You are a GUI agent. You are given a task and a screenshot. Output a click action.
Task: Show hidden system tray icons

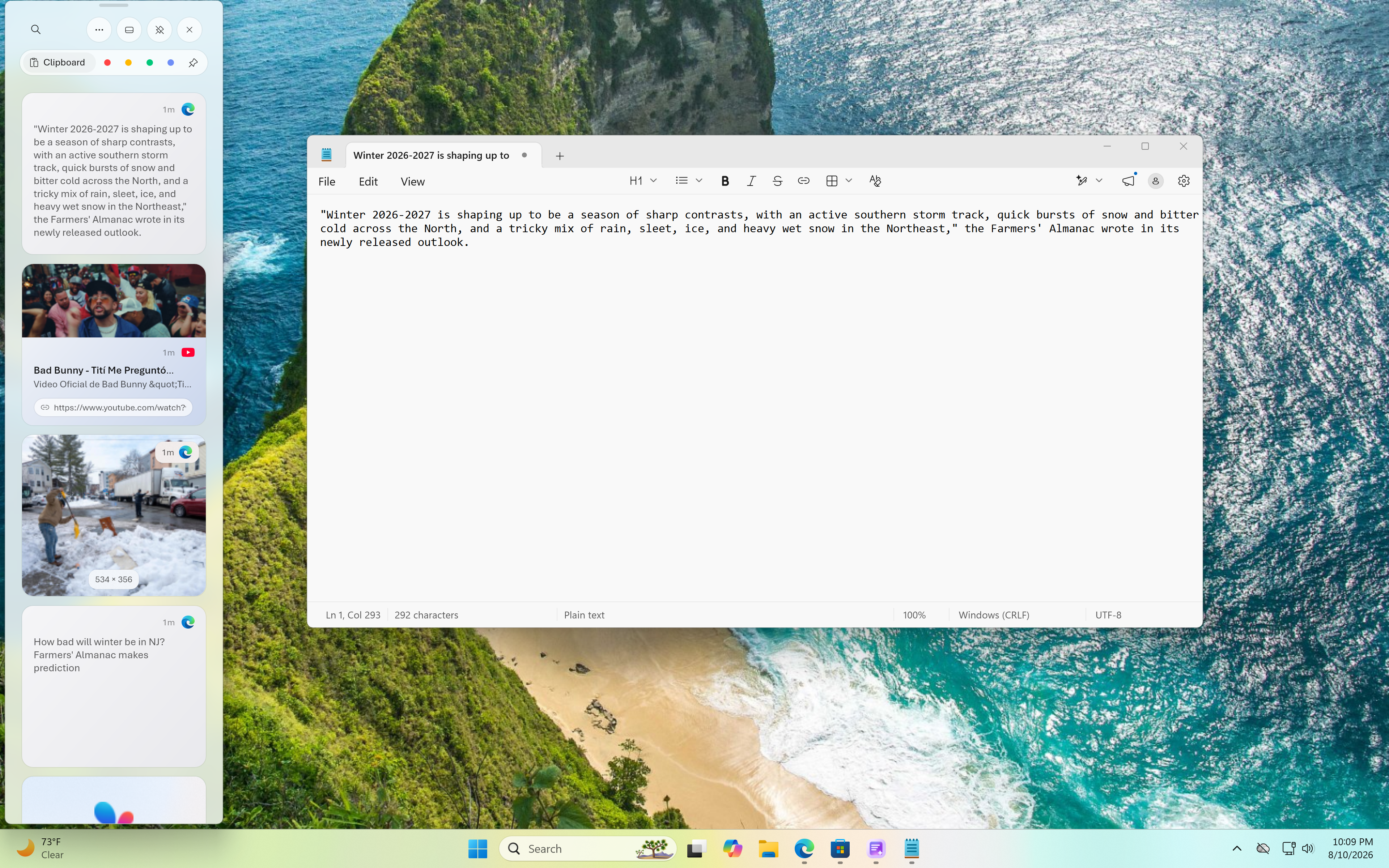coord(1237,848)
